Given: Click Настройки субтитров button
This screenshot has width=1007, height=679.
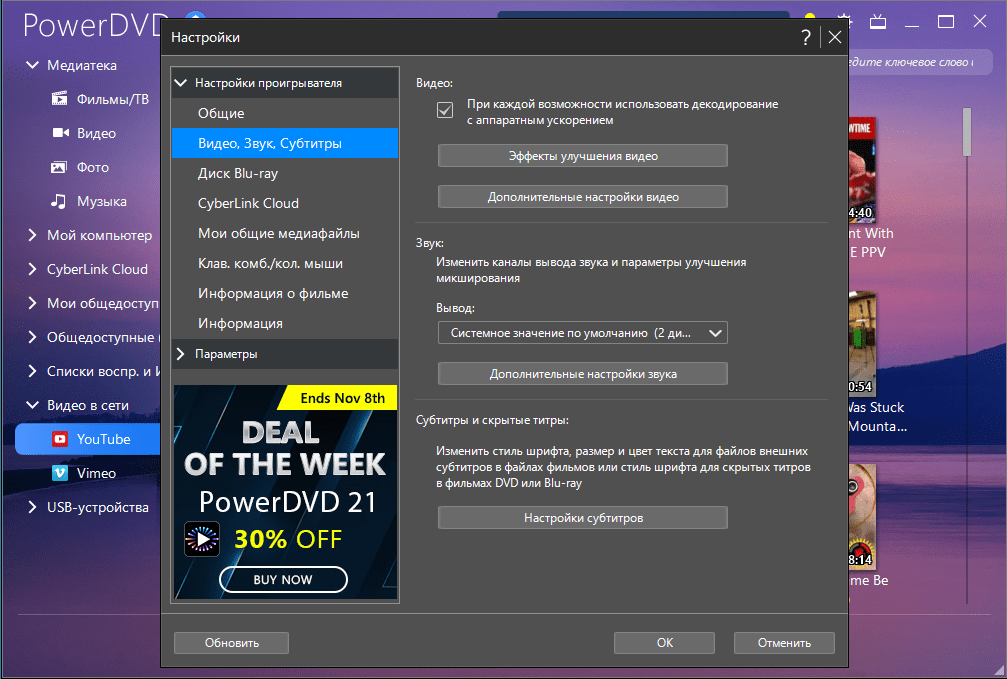Looking at the screenshot, I should (582, 518).
